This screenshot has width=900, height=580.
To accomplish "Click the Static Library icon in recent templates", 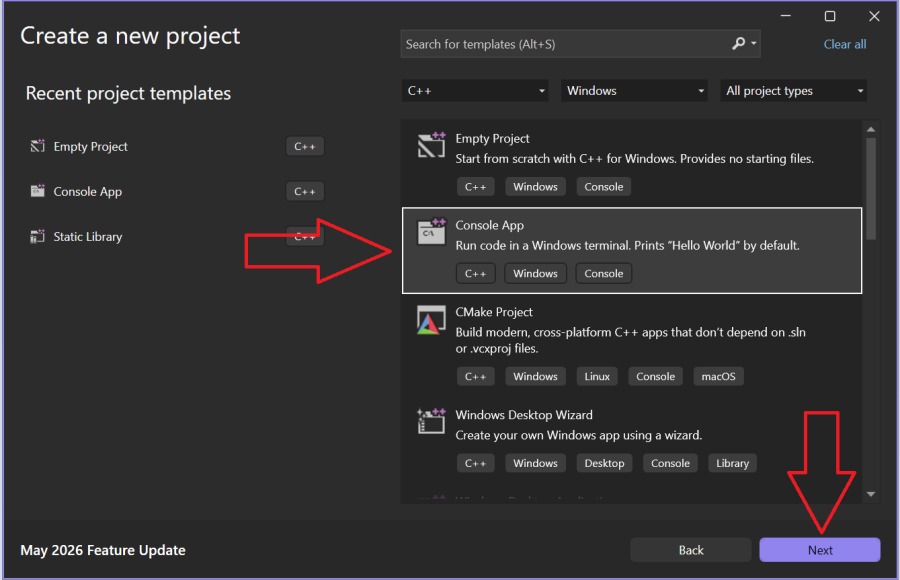I will [38, 236].
